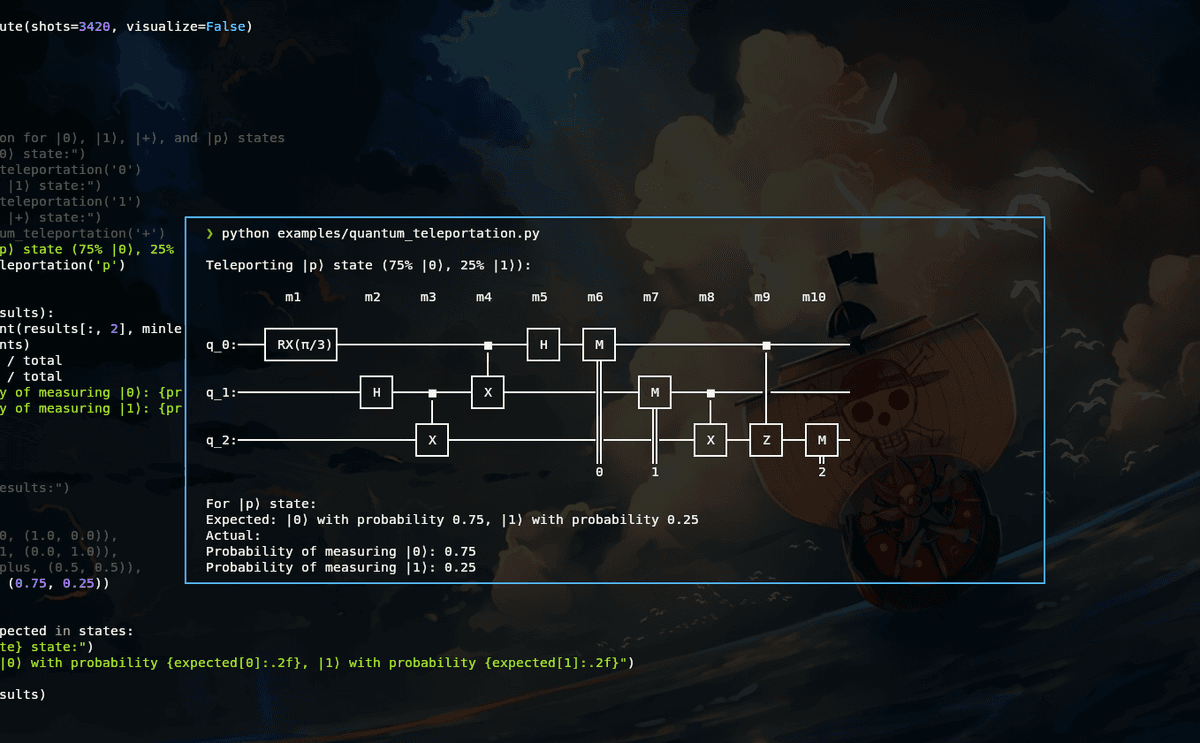Image resolution: width=1200 pixels, height=743 pixels.
Task: Click the m7 column header
Action: pos(651,297)
